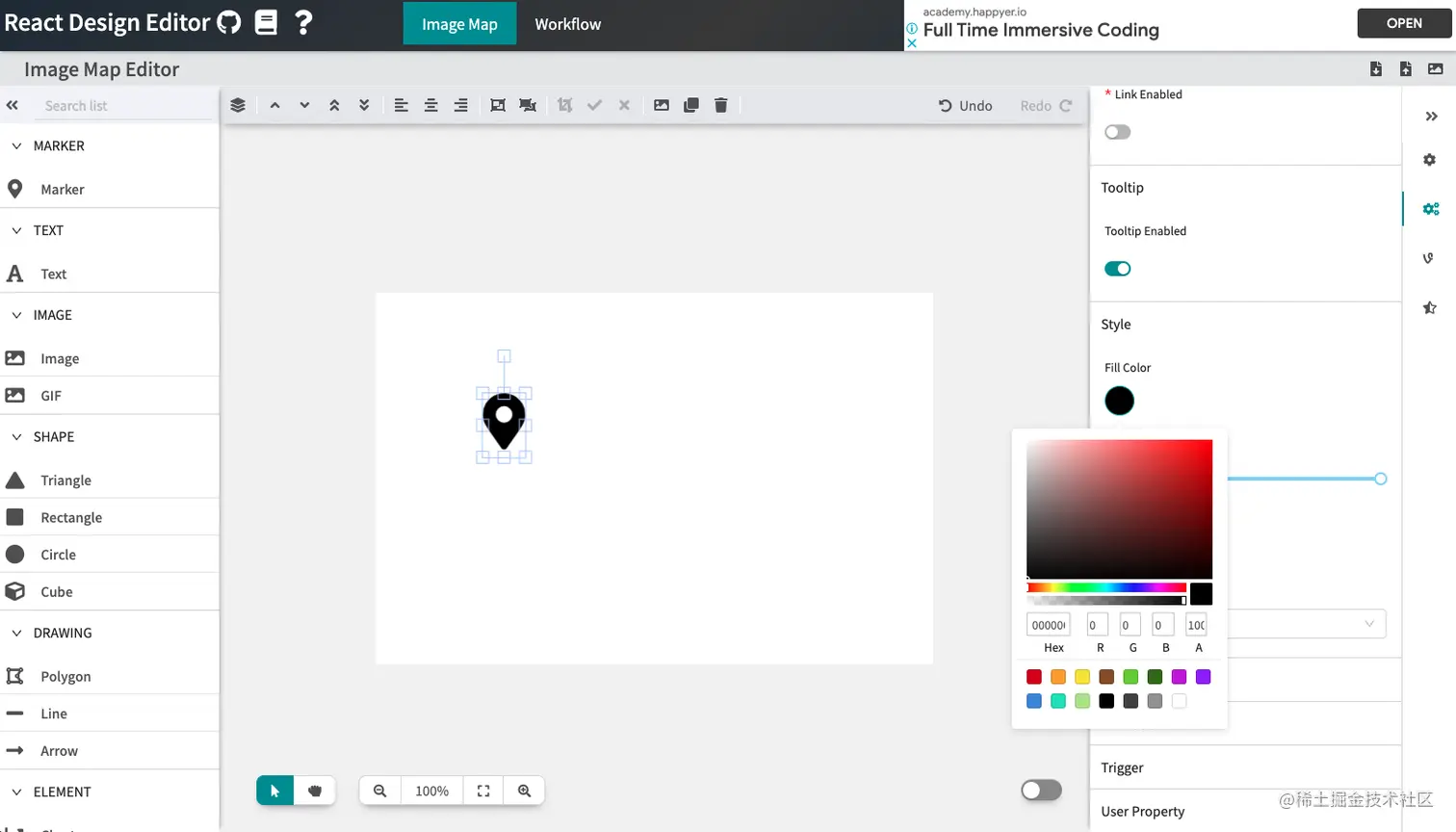Toggle the preview switch below canvas
The width and height of the screenshot is (1456, 832).
[x=1042, y=790]
